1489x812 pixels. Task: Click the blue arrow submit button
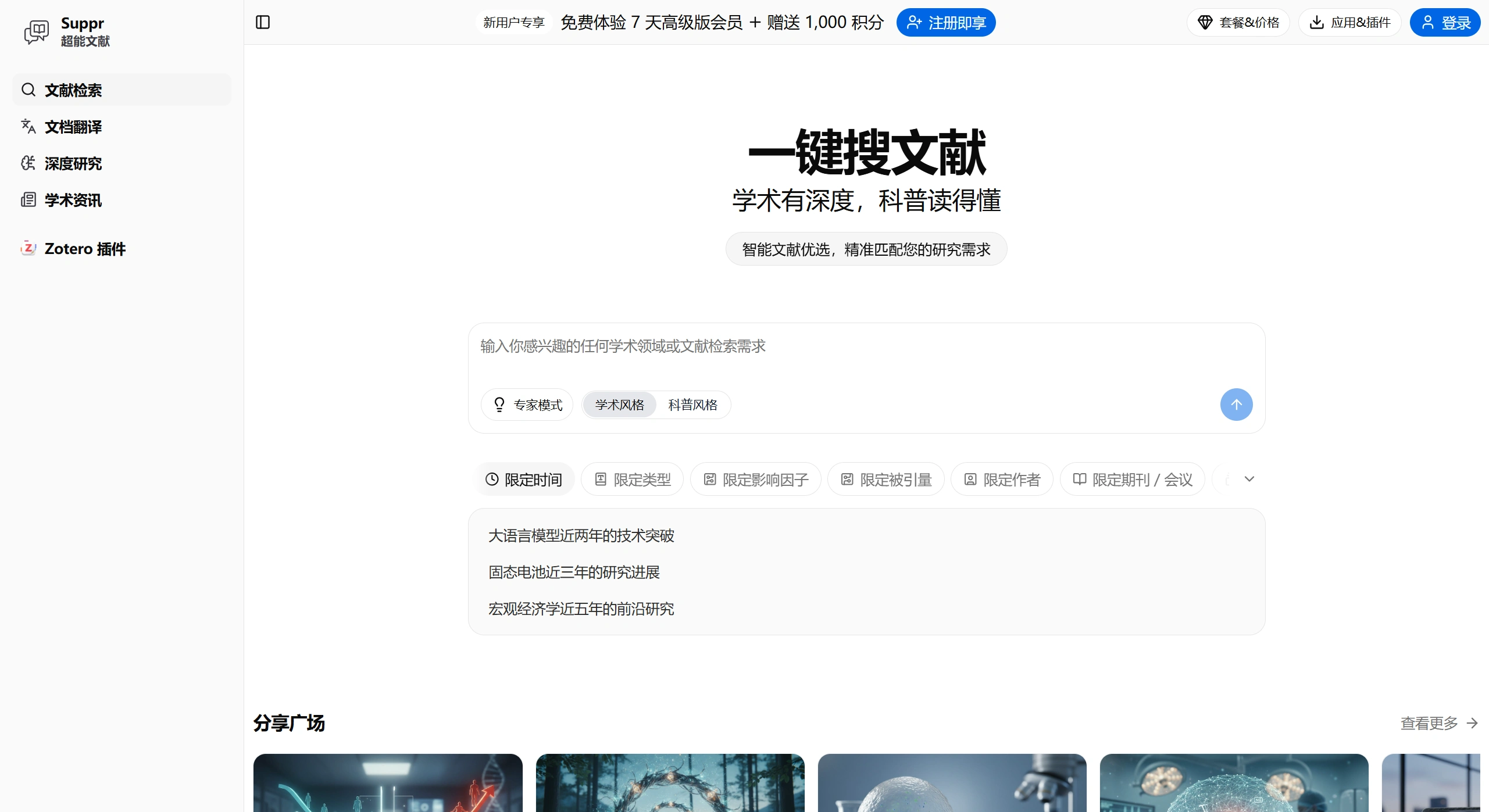click(x=1236, y=405)
